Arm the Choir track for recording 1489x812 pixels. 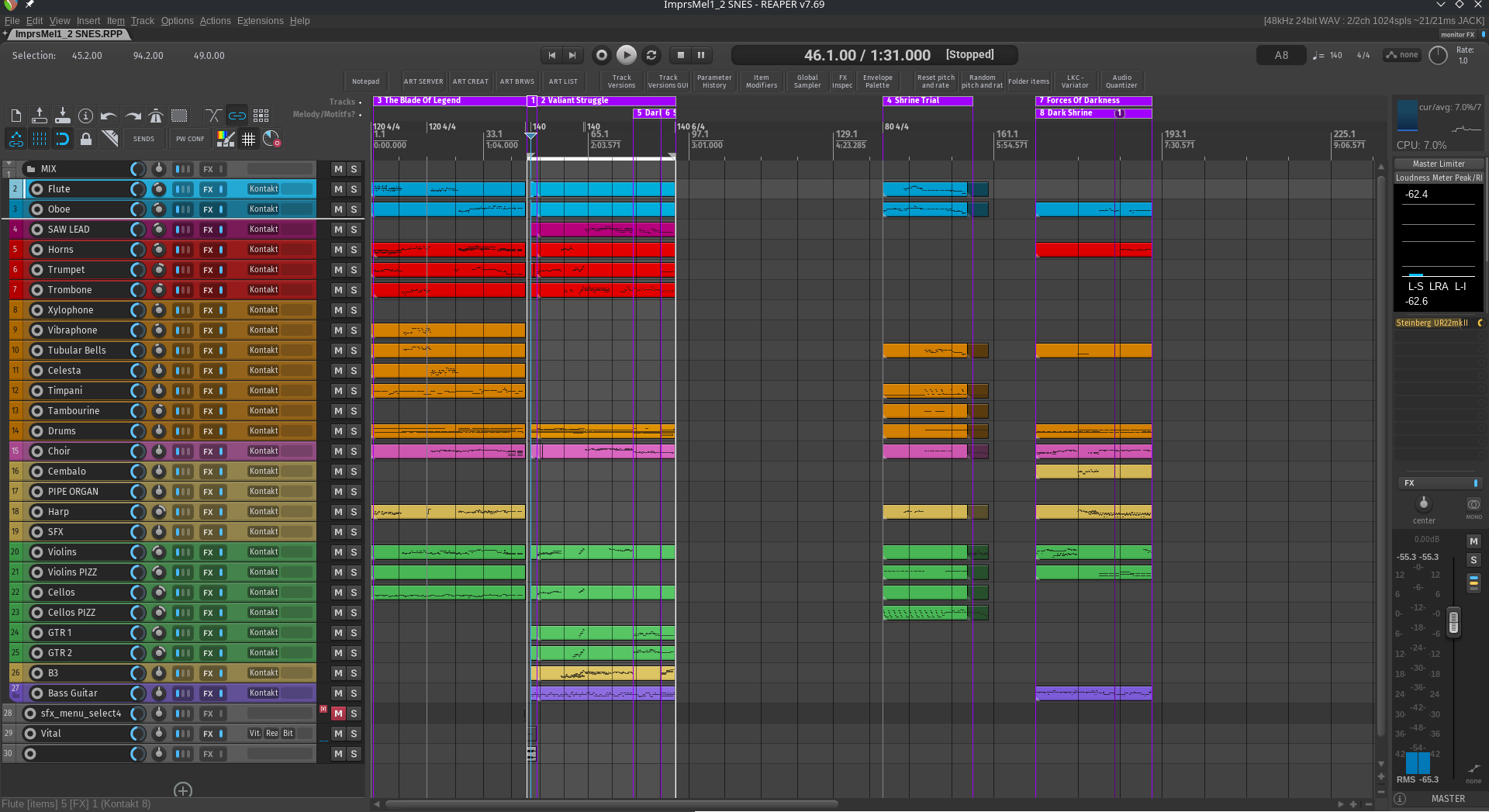[x=36, y=451]
